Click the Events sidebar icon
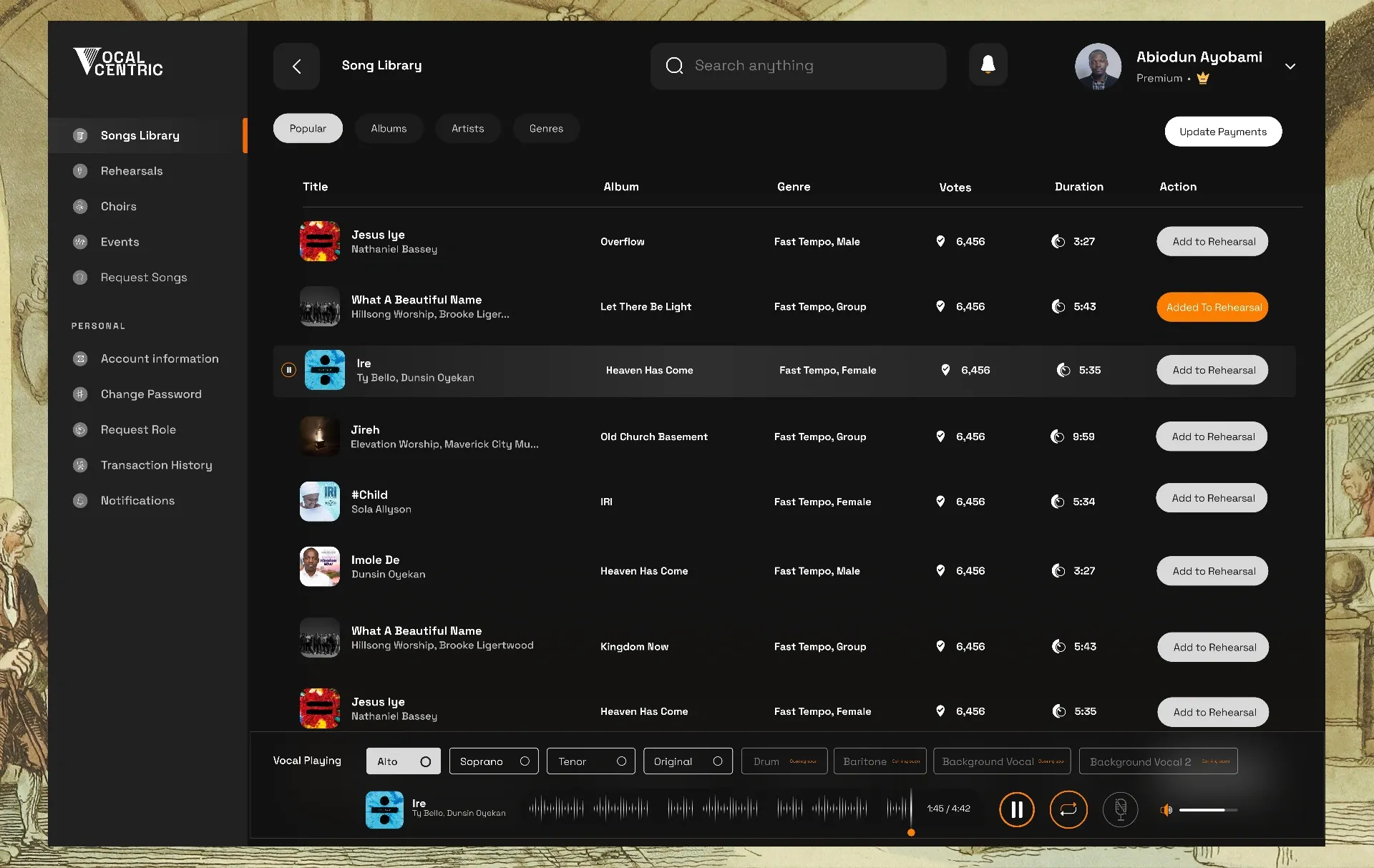This screenshot has width=1374, height=868. point(80,242)
